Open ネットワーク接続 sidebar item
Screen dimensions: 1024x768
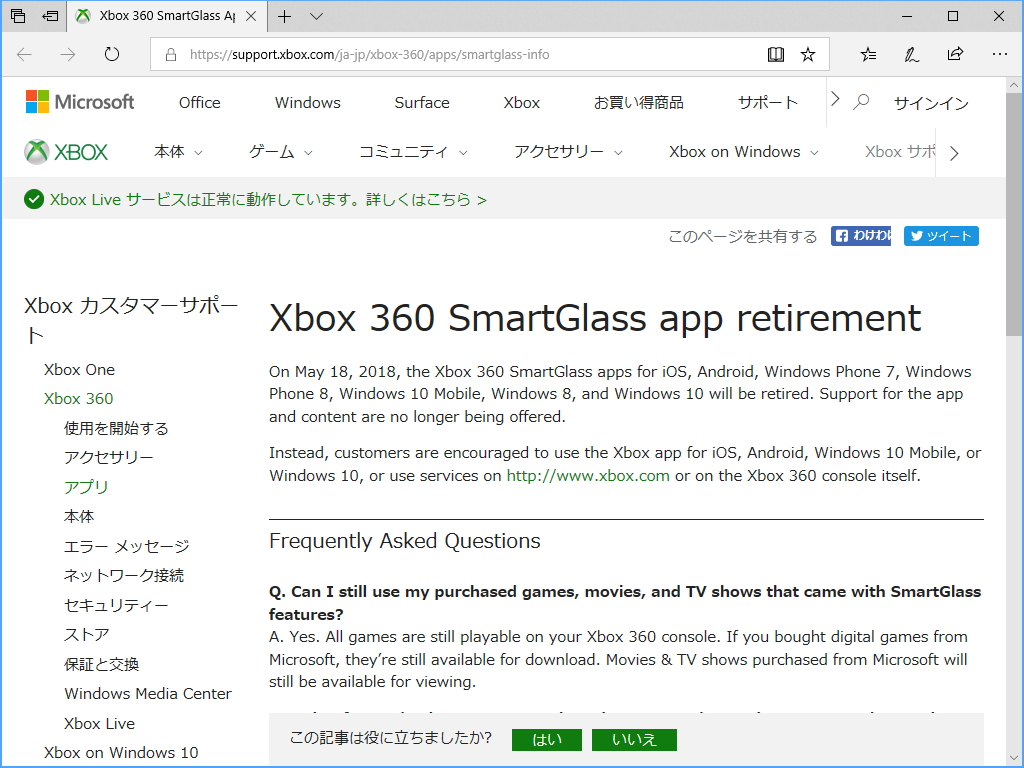click(124, 575)
